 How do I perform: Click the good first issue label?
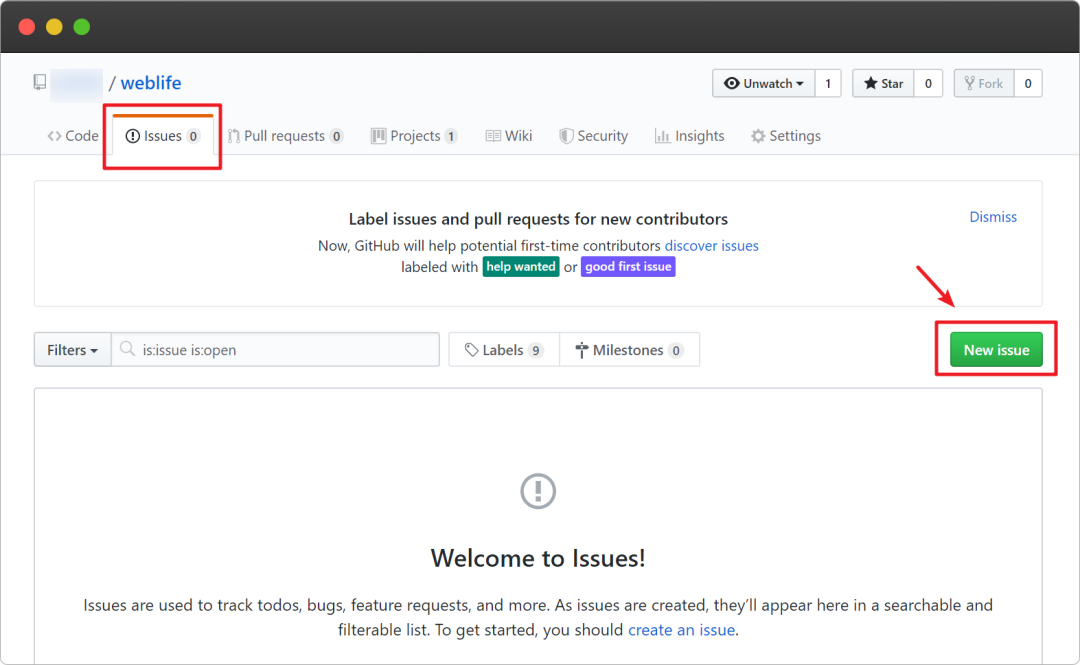click(x=628, y=267)
